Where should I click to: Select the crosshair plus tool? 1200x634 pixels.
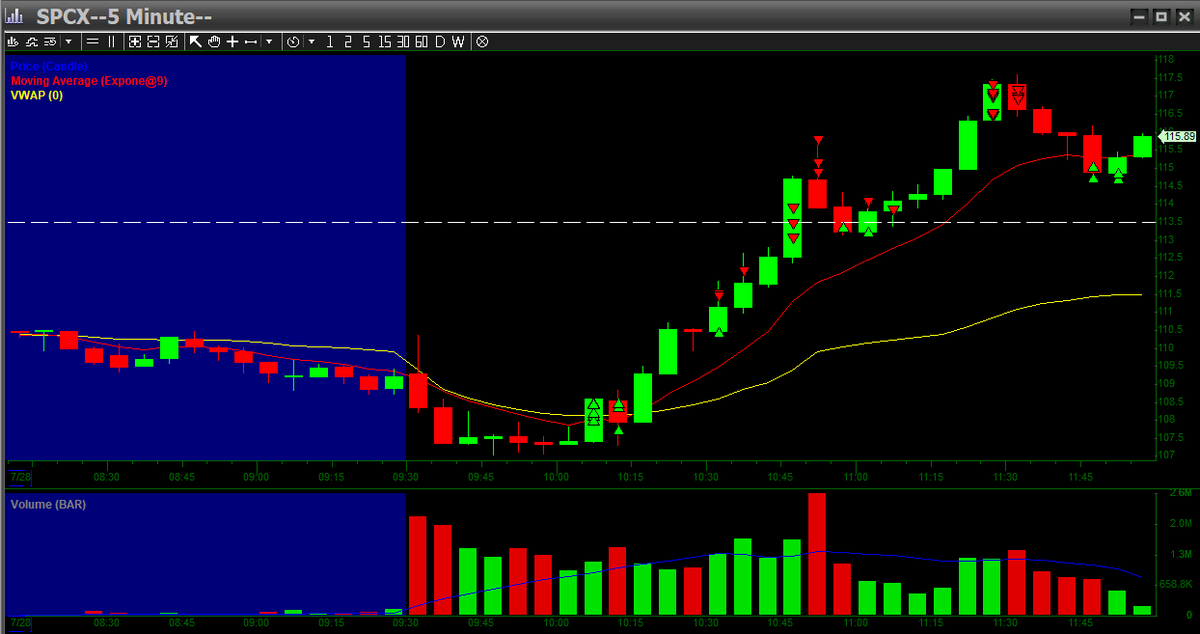point(232,41)
